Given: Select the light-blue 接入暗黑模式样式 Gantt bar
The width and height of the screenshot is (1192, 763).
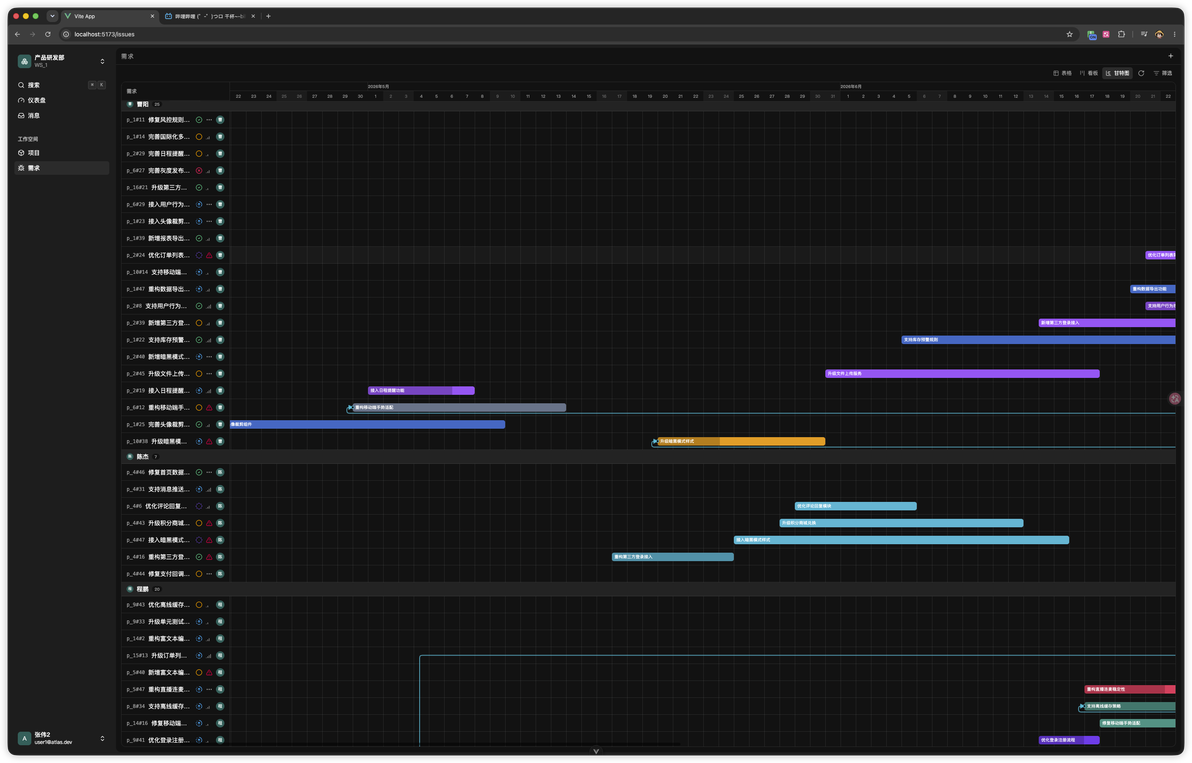Looking at the screenshot, I should pos(902,540).
